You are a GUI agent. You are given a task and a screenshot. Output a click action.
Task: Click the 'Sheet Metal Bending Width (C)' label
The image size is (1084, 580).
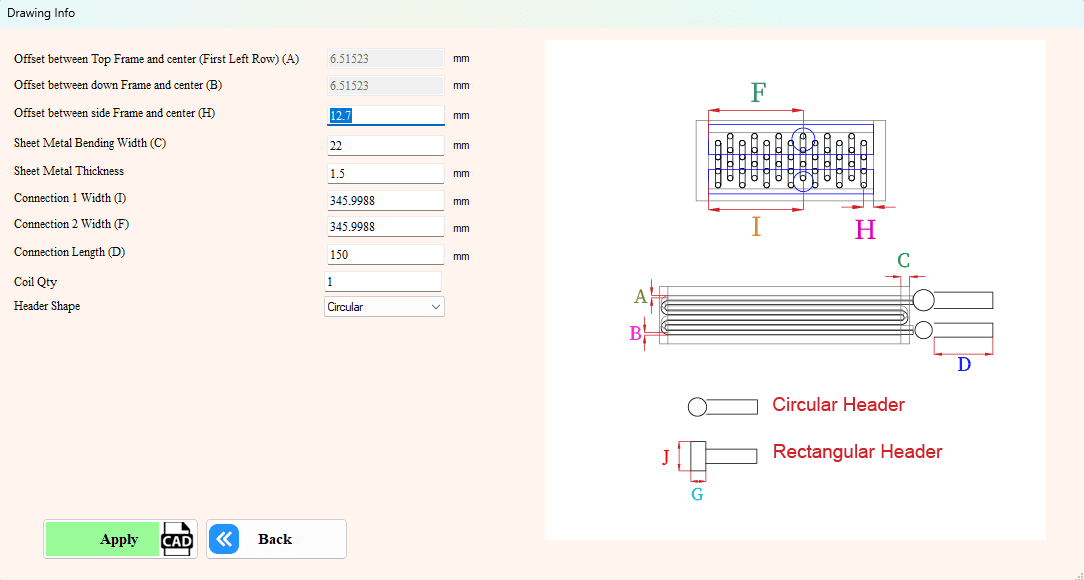(90, 143)
